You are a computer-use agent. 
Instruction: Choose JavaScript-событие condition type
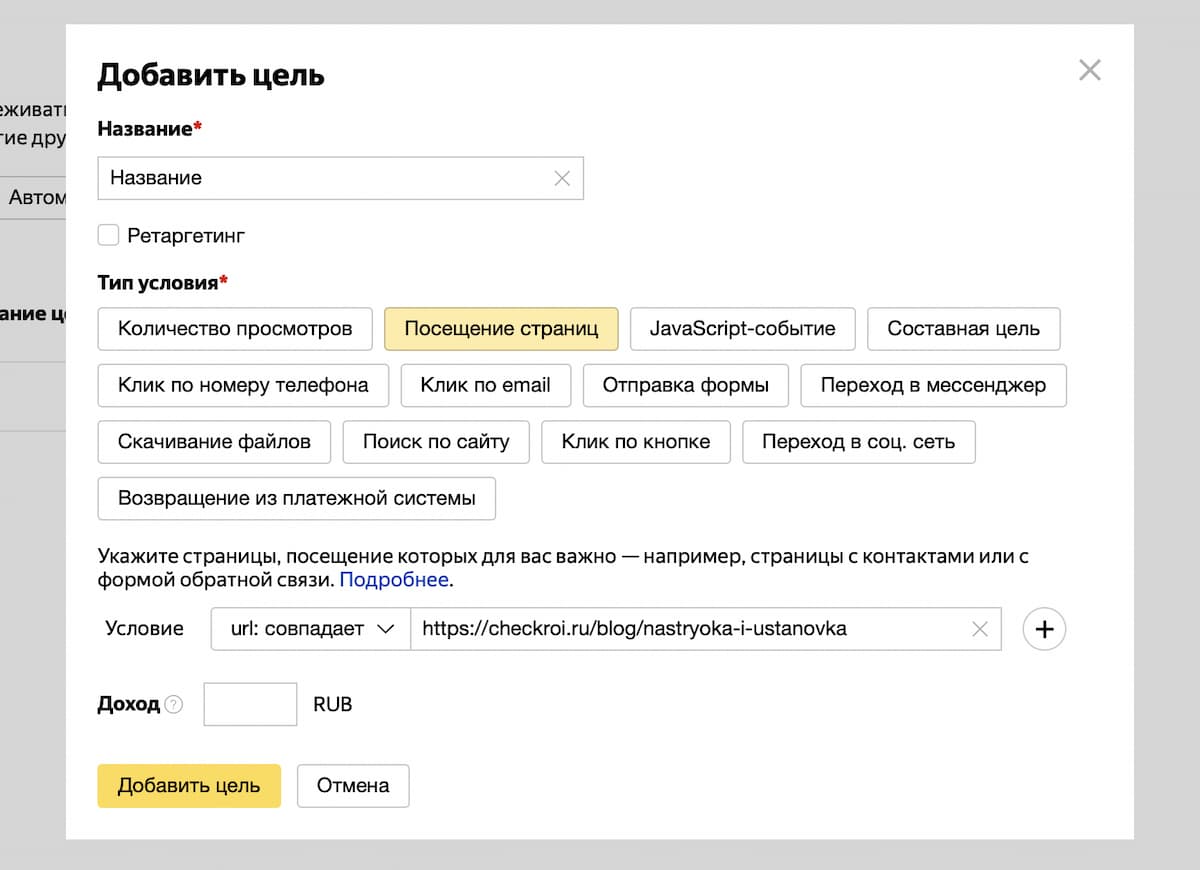[742, 328]
